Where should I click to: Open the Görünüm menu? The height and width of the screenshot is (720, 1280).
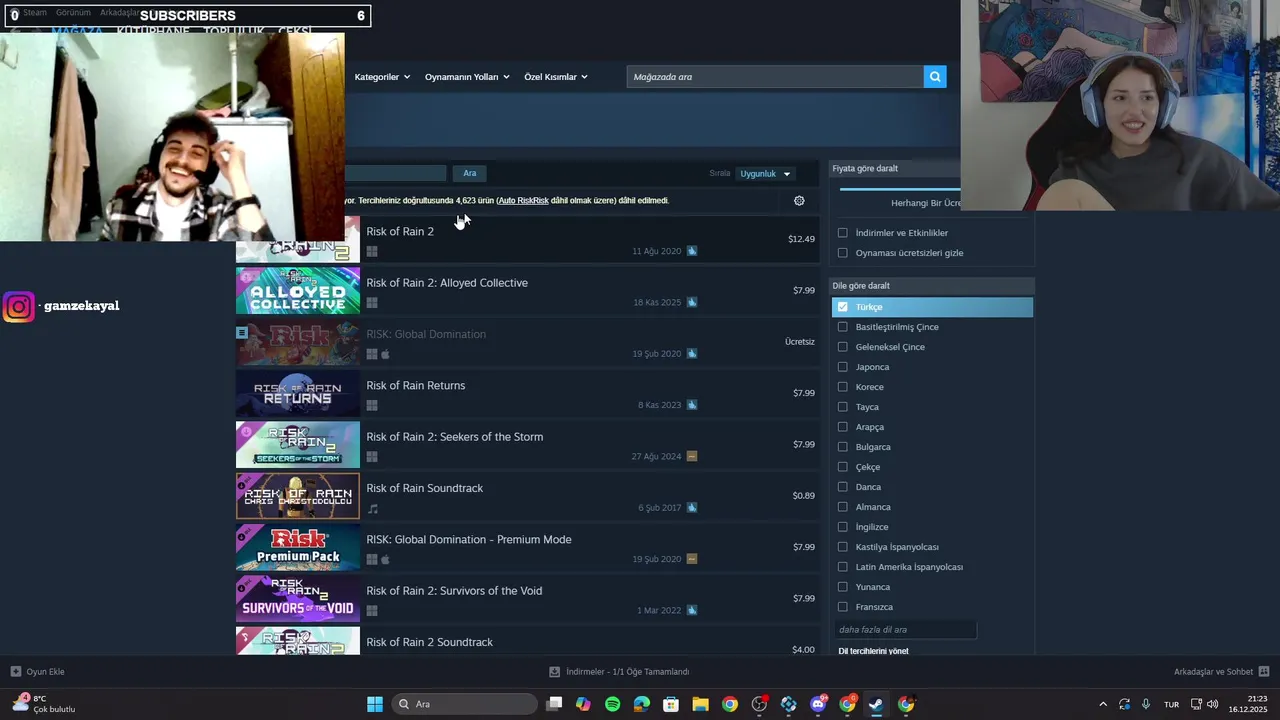pos(73,13)
